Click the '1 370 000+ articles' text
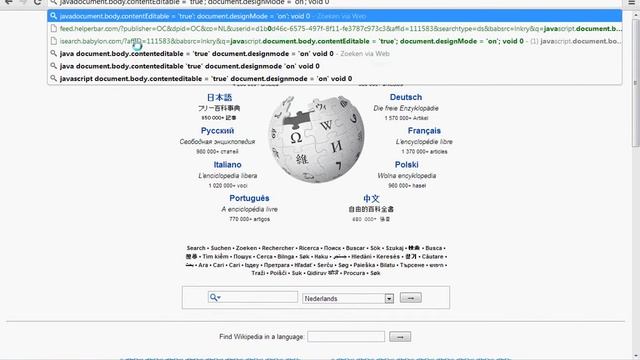The height and width of the screenshot is (360, 640). click(424, 151)
